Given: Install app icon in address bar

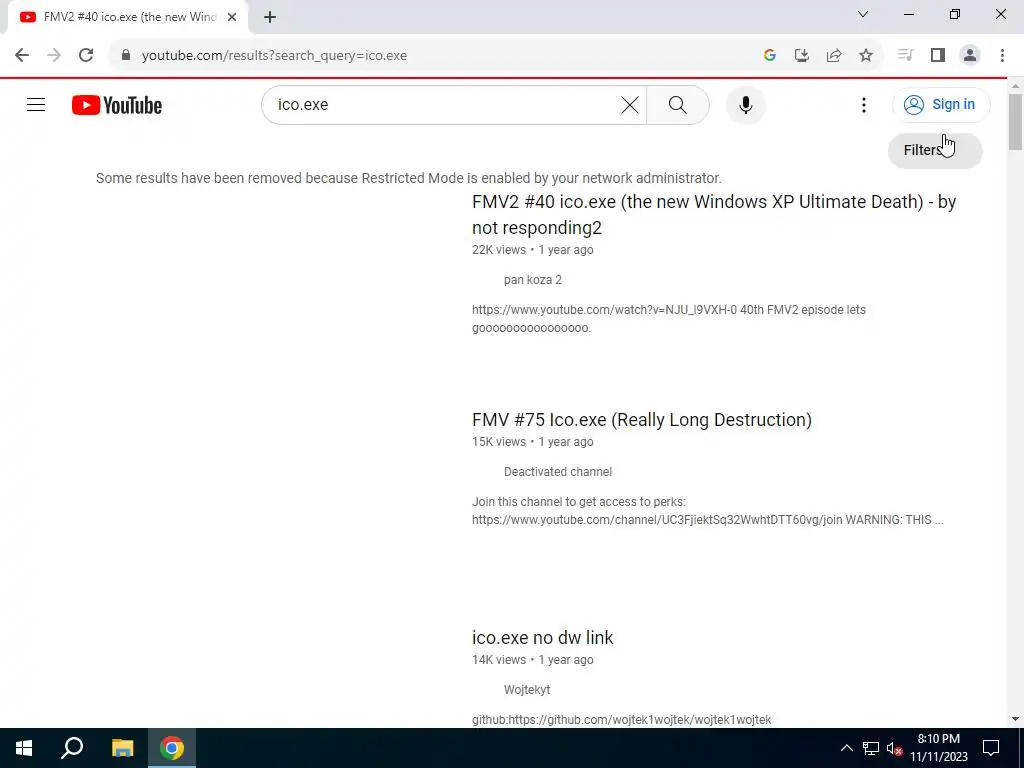Looking at the screenshot, I should click(x=801, y=56).
